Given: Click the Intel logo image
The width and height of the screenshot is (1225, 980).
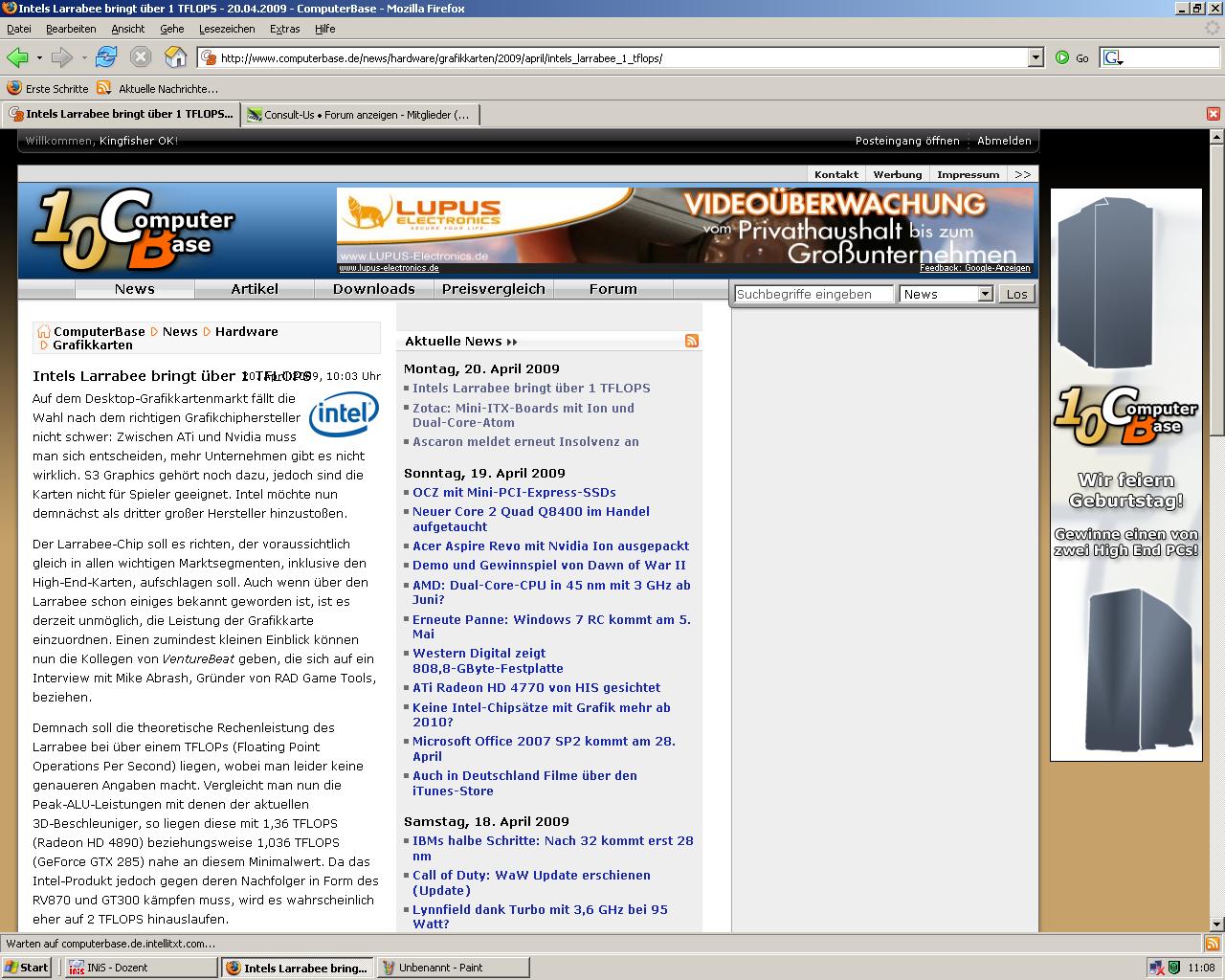Looking at the screenshot, I should pyautogui.click(x=344, y=413).
